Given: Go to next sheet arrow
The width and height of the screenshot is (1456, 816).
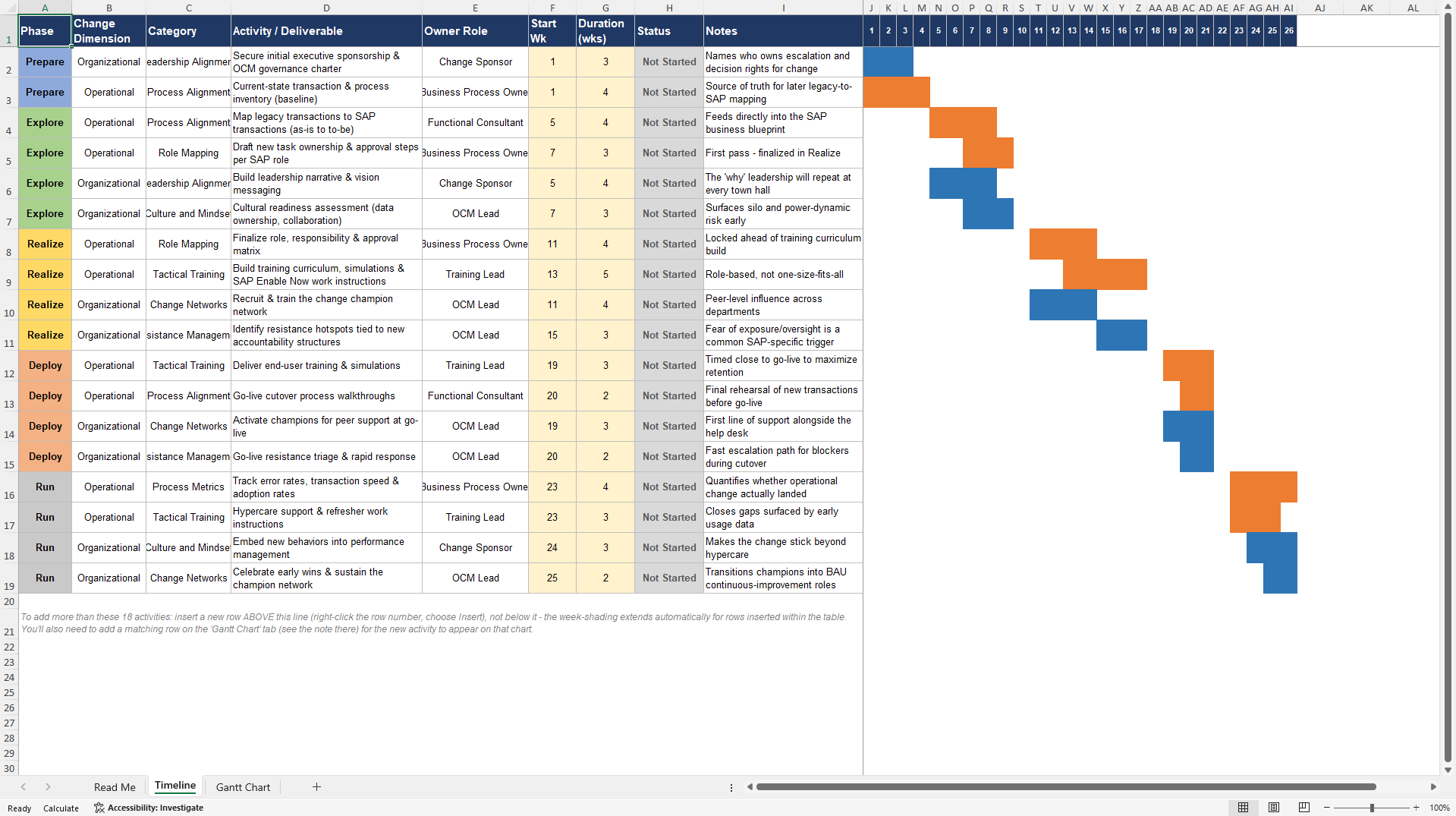Looking at the screenshot, I should click(48, 787).
